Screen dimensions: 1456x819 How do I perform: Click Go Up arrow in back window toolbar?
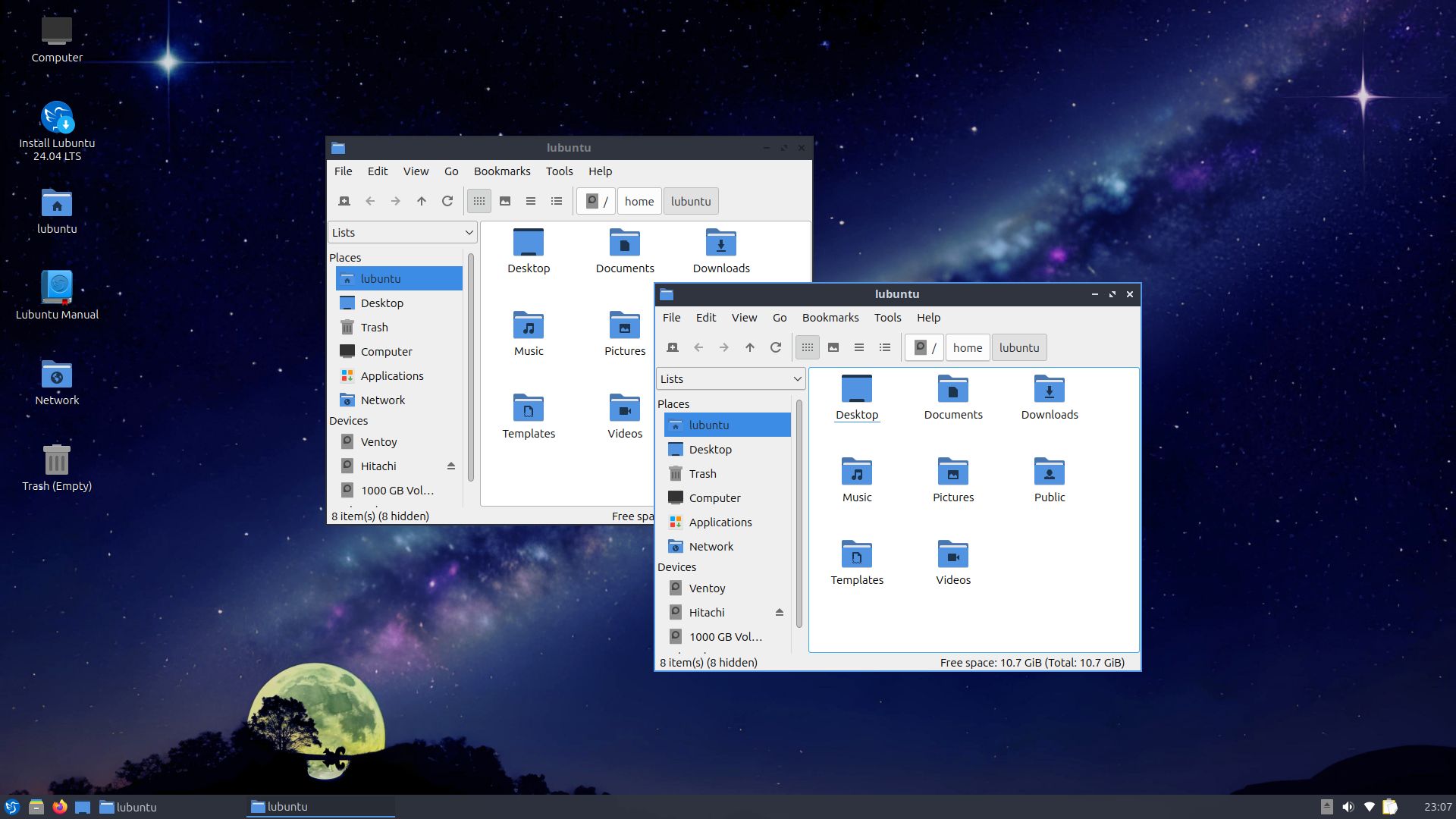422,201
